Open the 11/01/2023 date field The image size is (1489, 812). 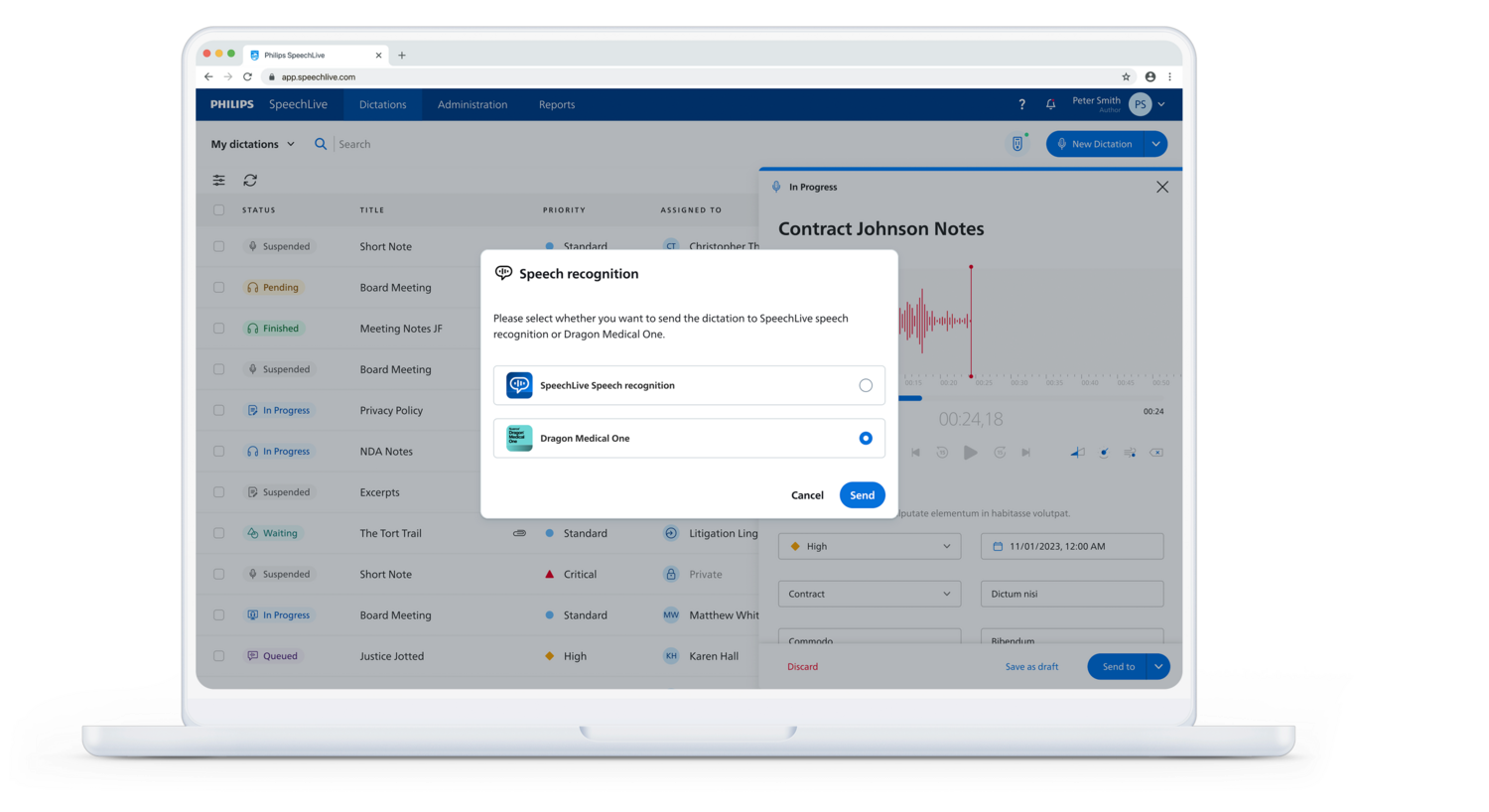[x=1072, y=546]
